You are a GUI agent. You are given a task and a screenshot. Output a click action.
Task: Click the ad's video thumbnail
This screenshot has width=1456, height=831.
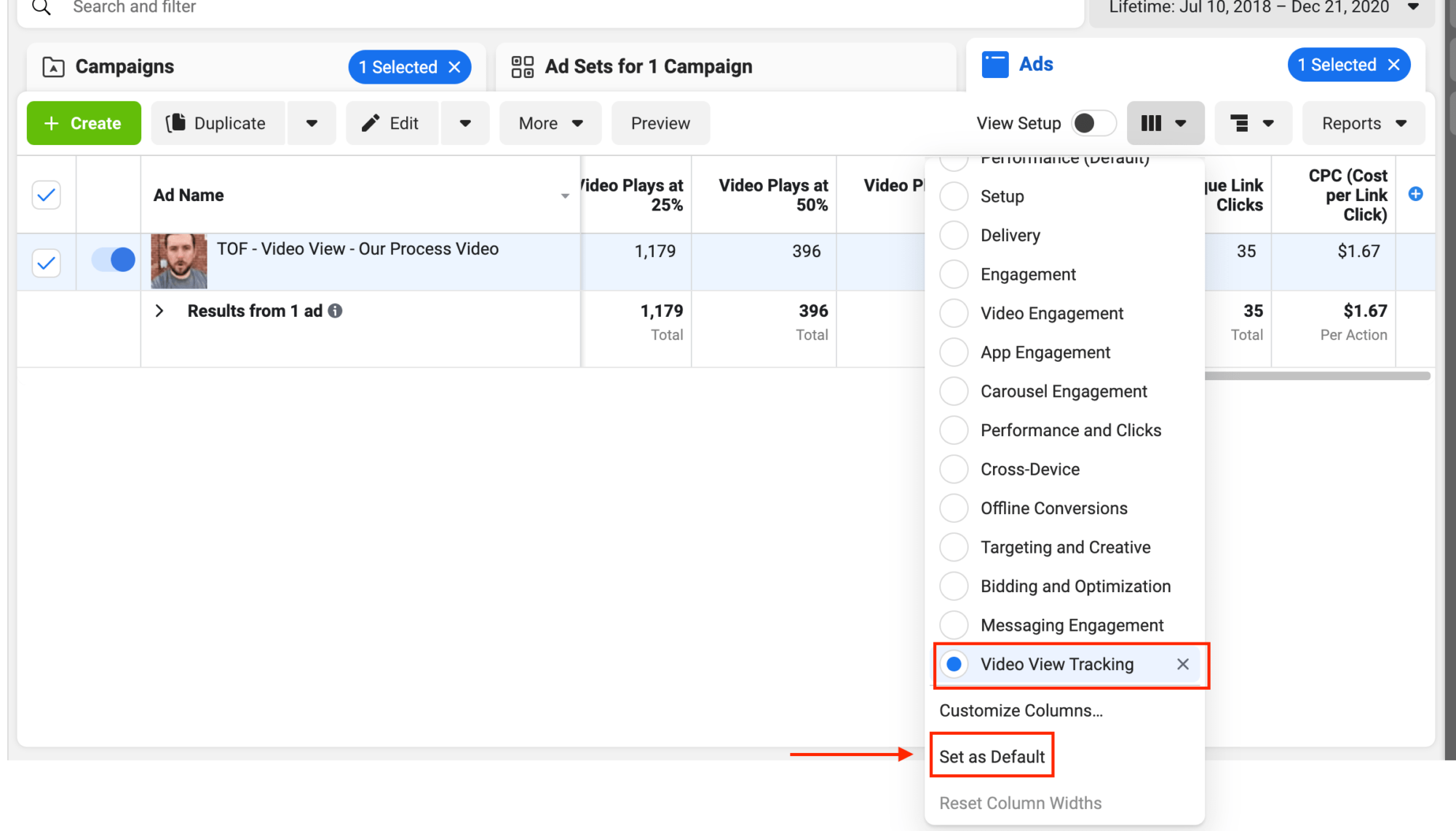coord(179,261)
